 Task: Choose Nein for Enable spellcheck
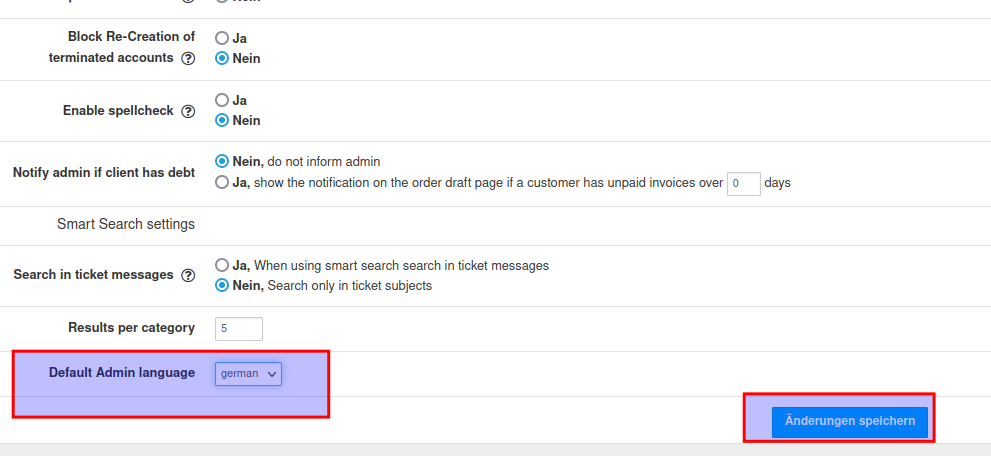coord(222,120)
